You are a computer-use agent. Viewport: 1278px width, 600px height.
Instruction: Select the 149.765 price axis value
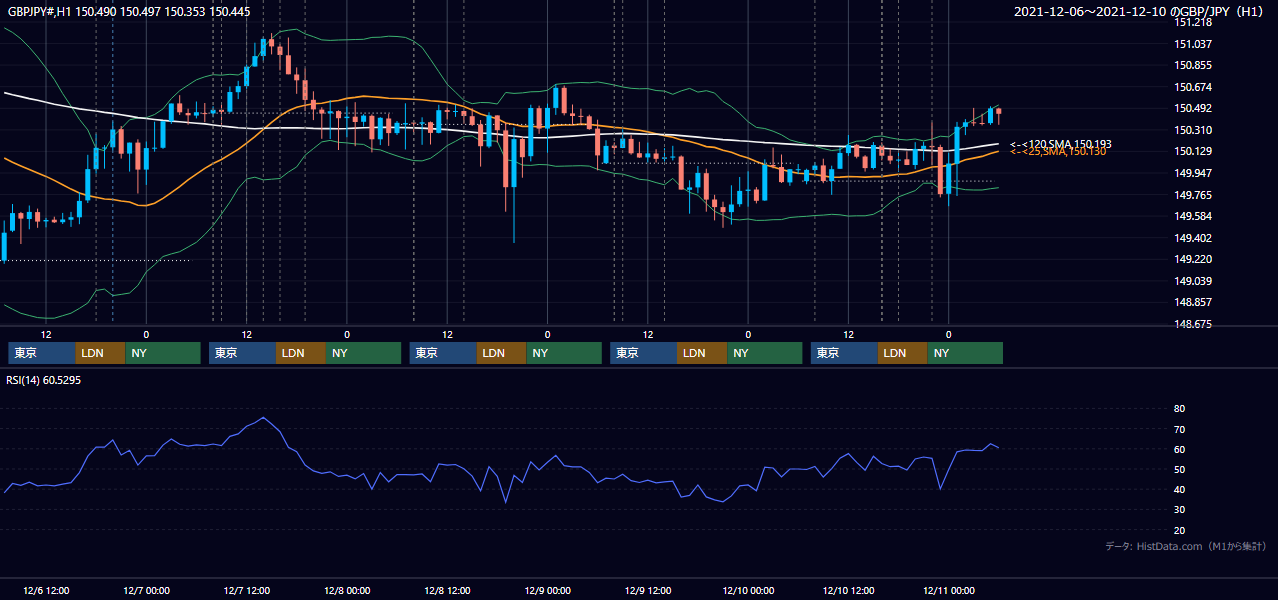(x=1193, y=195)
